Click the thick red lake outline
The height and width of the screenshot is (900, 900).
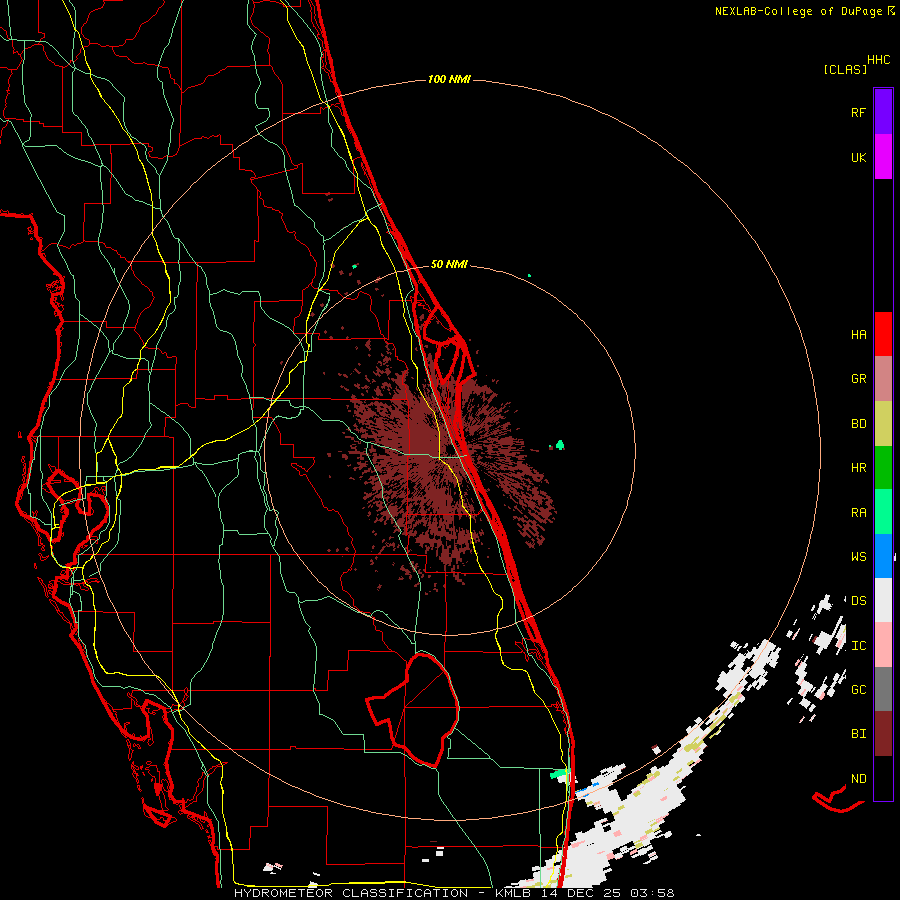pyautogui.click(x=414, y=710)
